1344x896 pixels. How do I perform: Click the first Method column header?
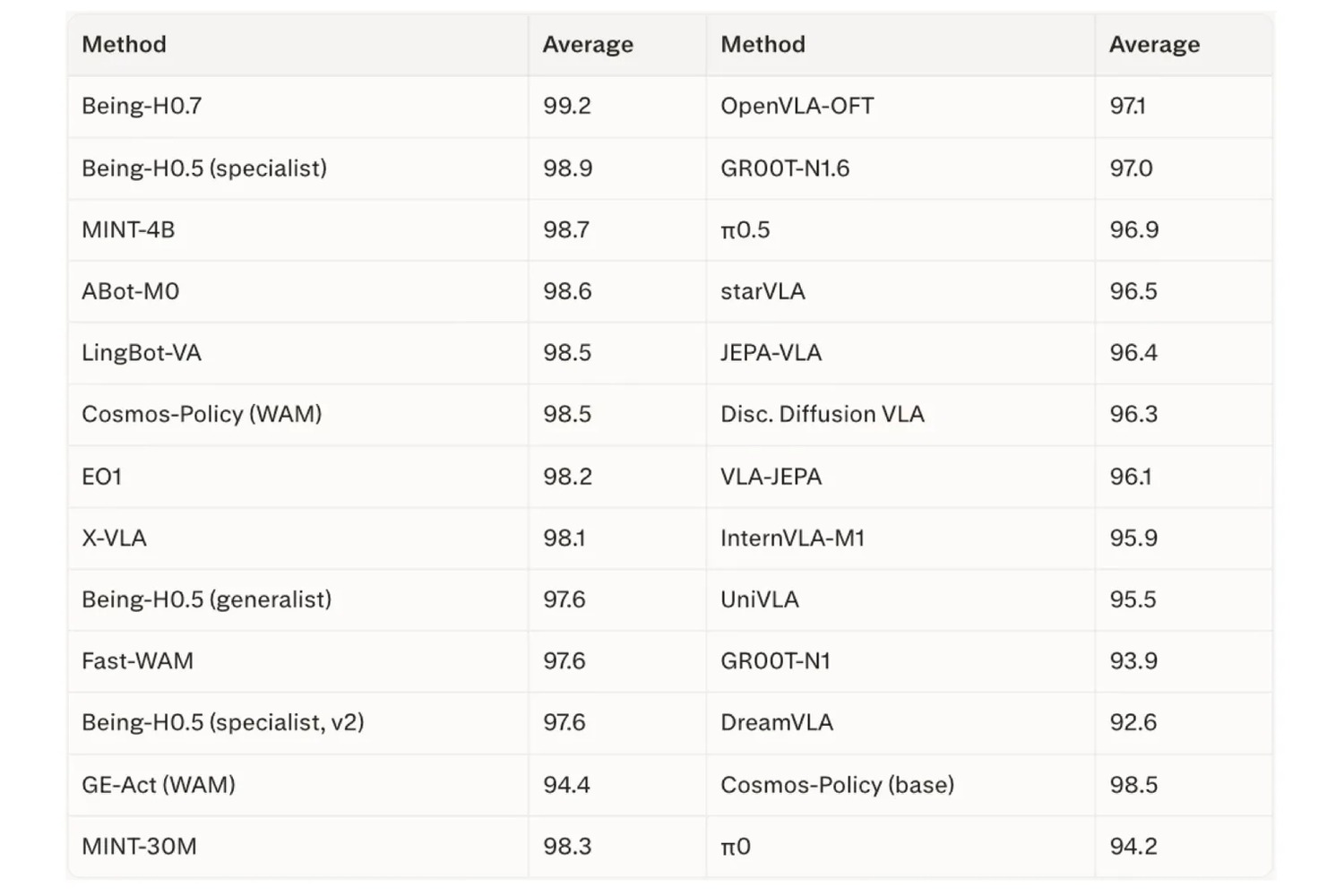[124, 45]
